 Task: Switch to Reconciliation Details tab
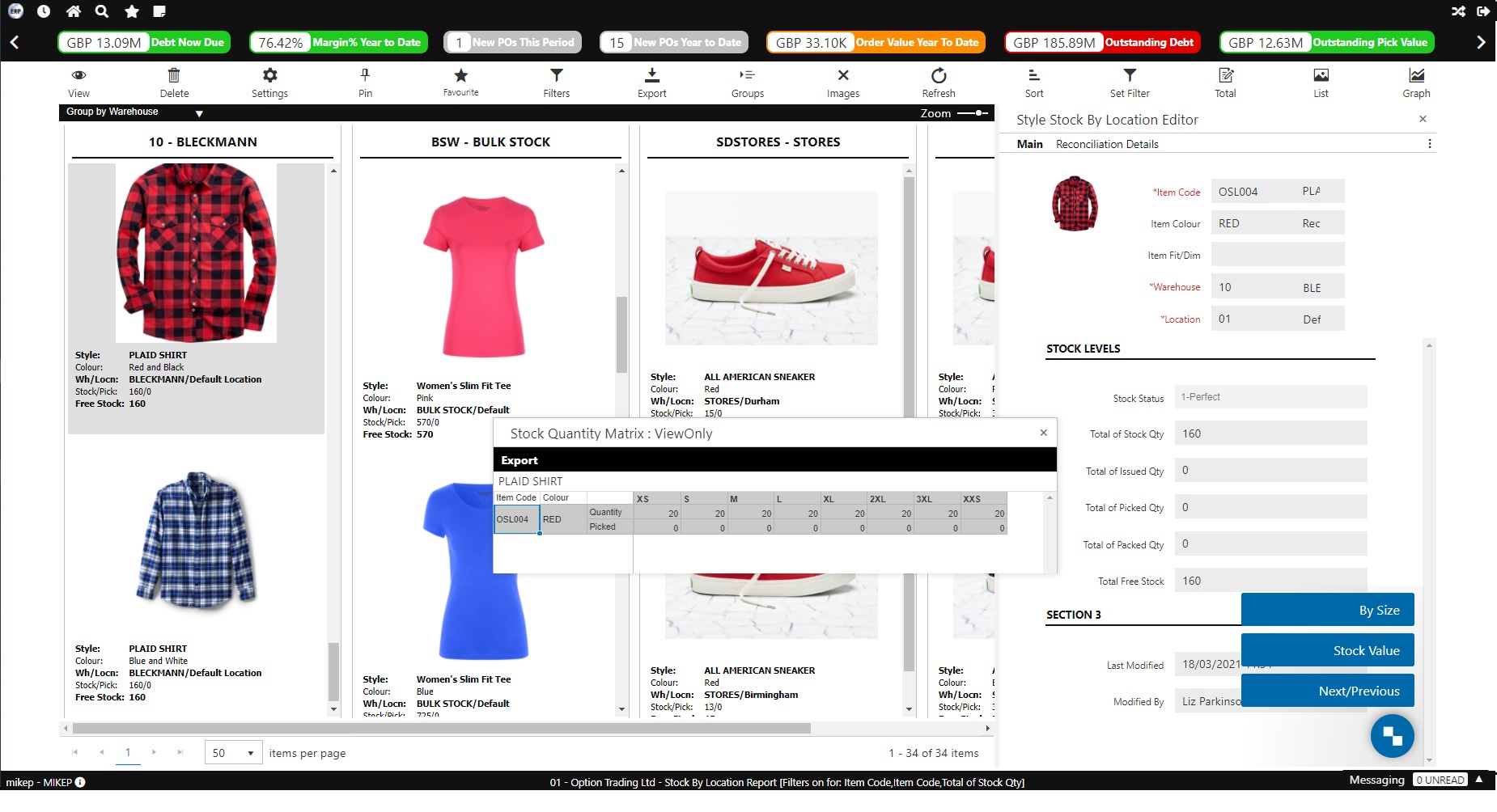point(1107,144)
